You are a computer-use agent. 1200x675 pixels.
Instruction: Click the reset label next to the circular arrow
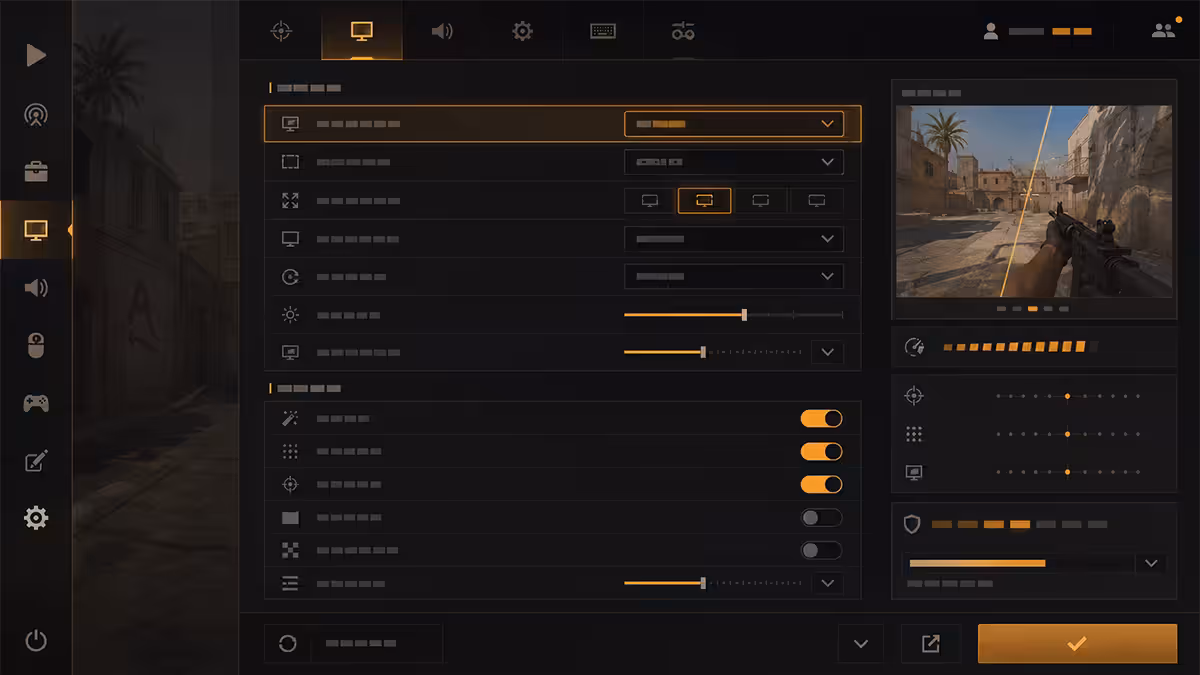tap(361, 644)
